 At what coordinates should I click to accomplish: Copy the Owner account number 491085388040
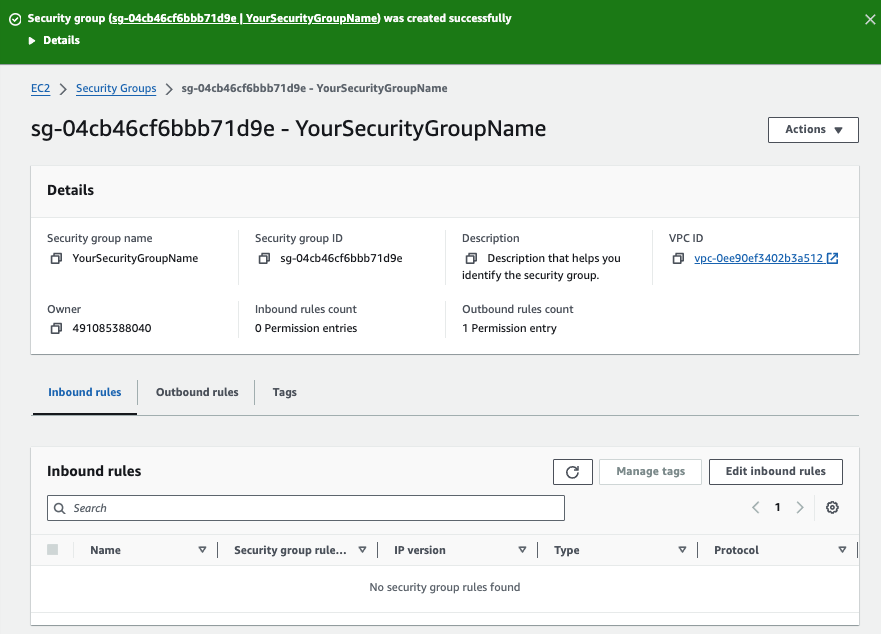[x=56, y=328]
